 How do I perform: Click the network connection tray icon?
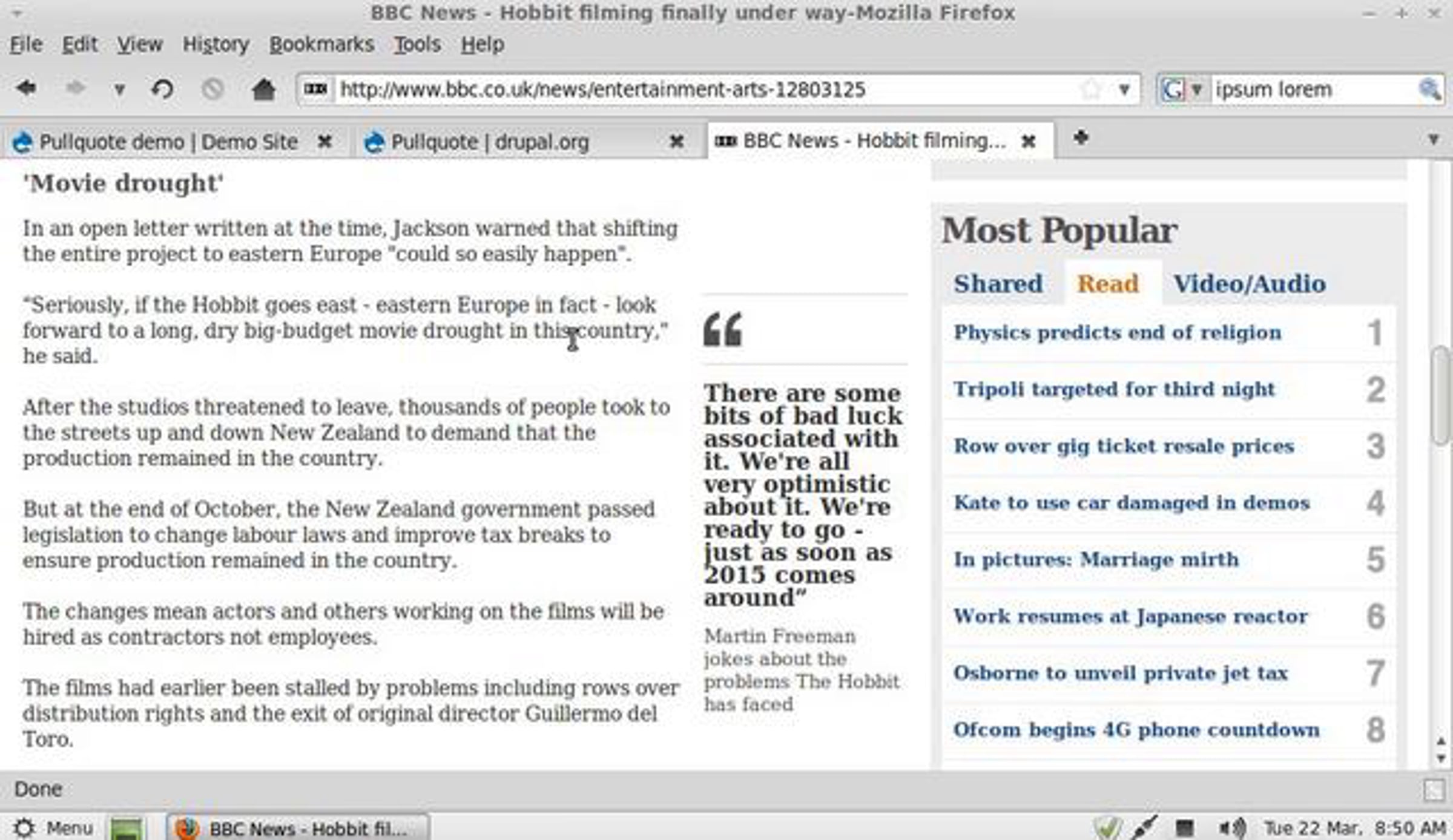(x=1144, y=827)
